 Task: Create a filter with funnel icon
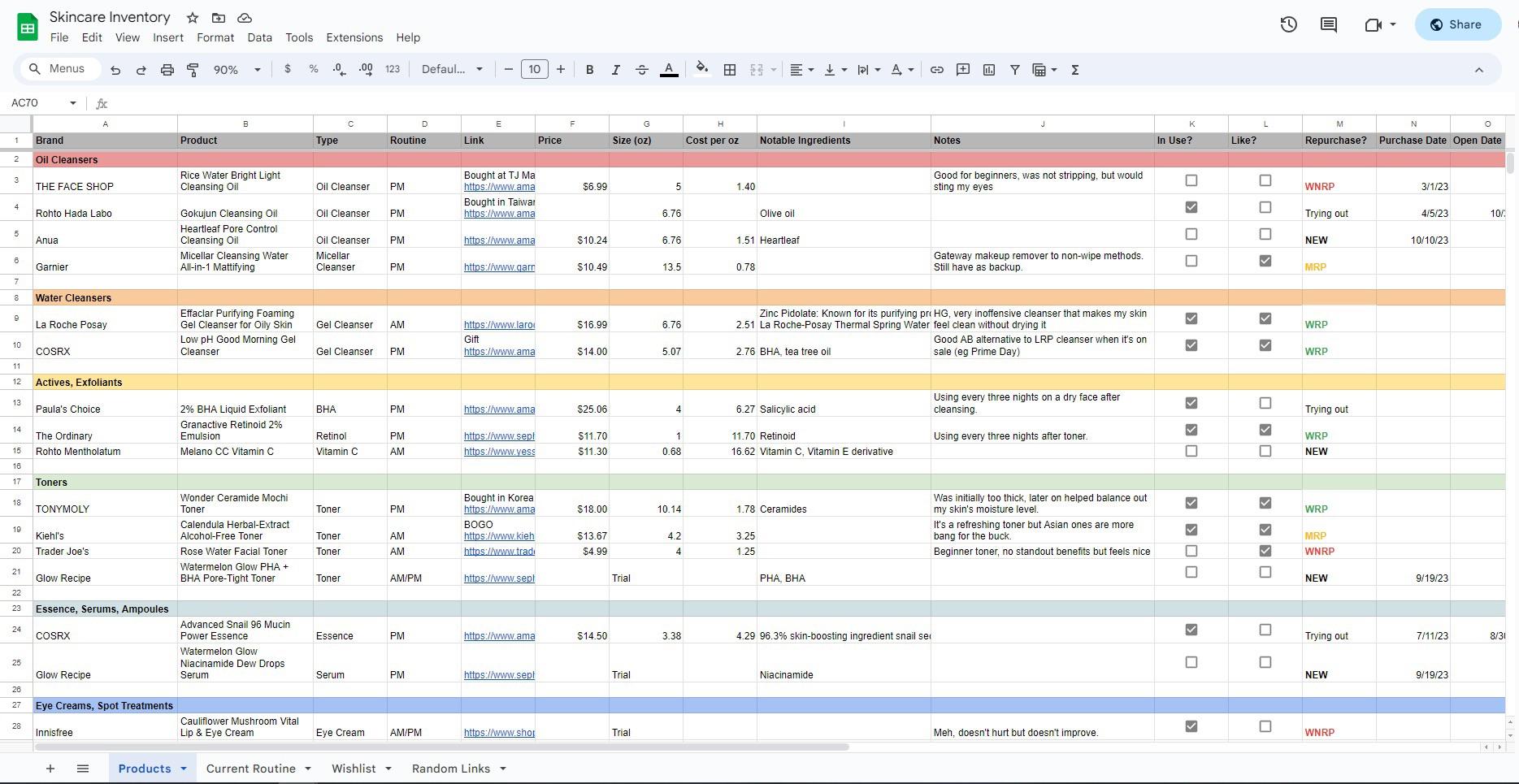(1014, 70)
